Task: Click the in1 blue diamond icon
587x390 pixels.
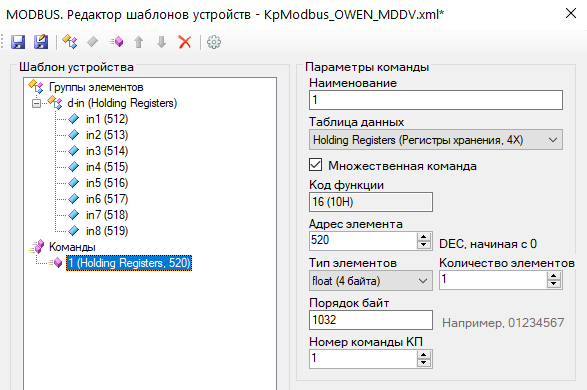Action: tap(74, 119)
